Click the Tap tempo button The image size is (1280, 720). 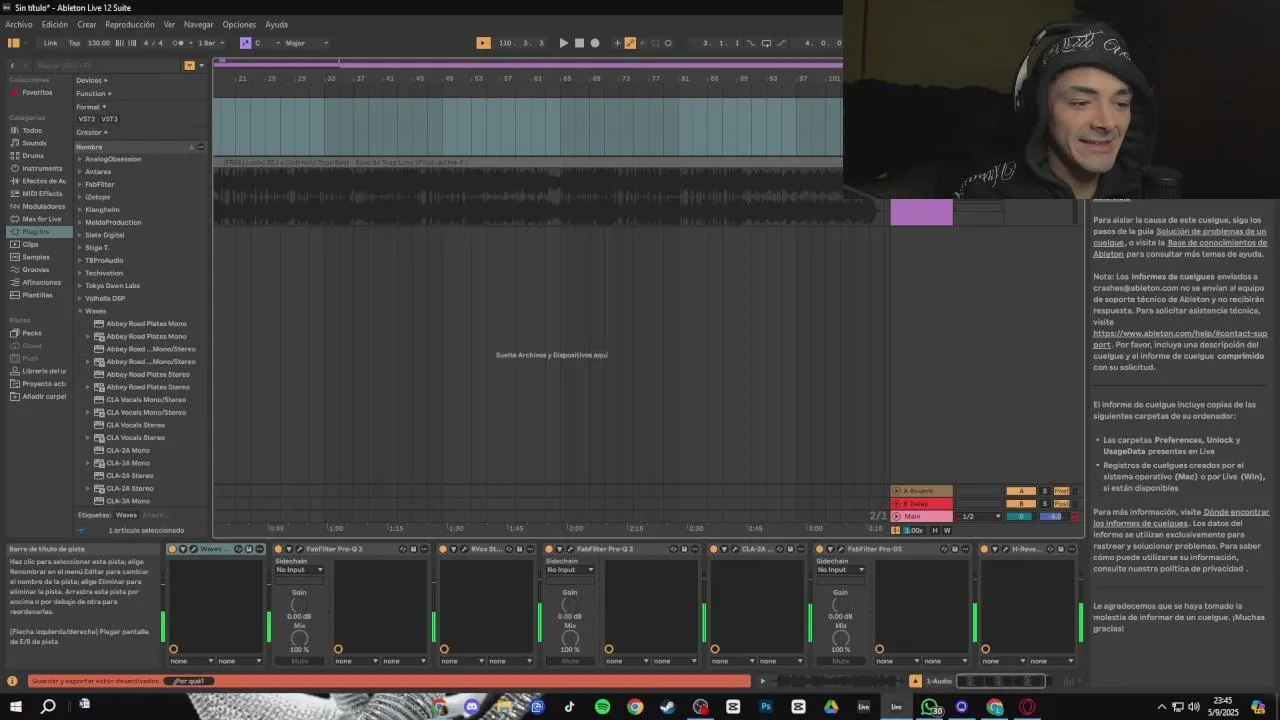click(x=74, y=43)
